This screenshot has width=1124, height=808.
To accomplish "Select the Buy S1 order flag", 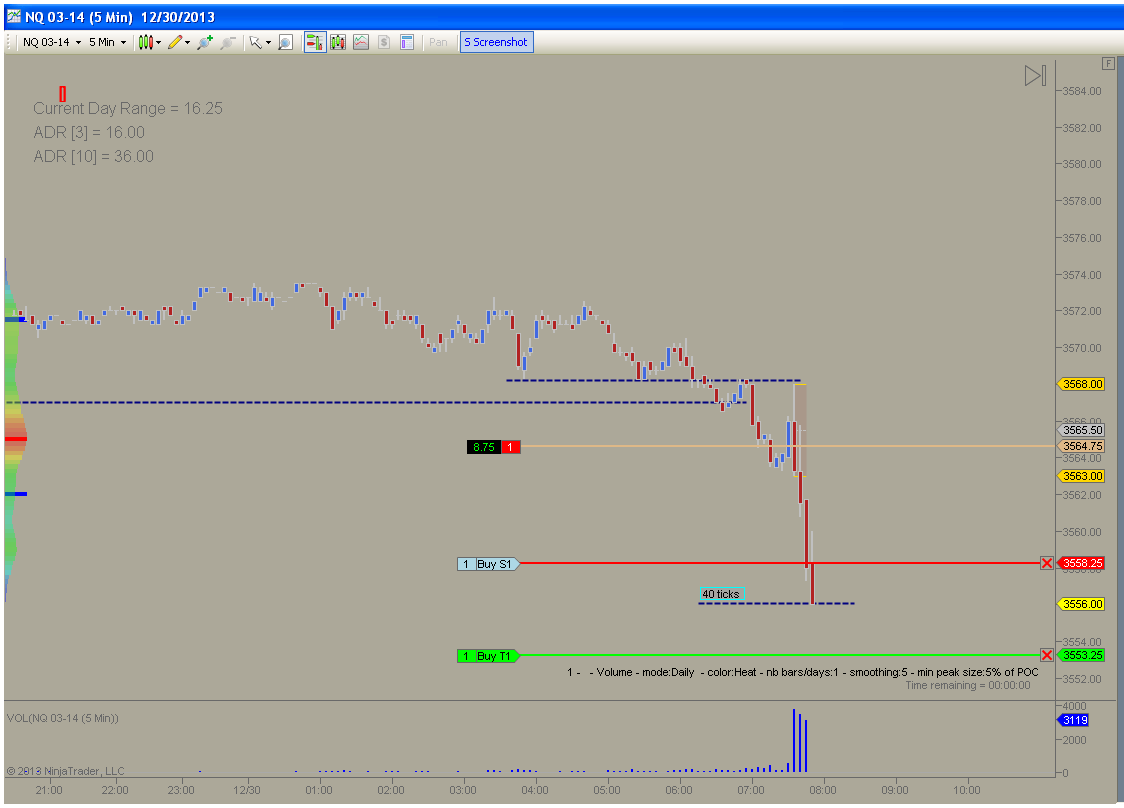I will tap(488, 564).
